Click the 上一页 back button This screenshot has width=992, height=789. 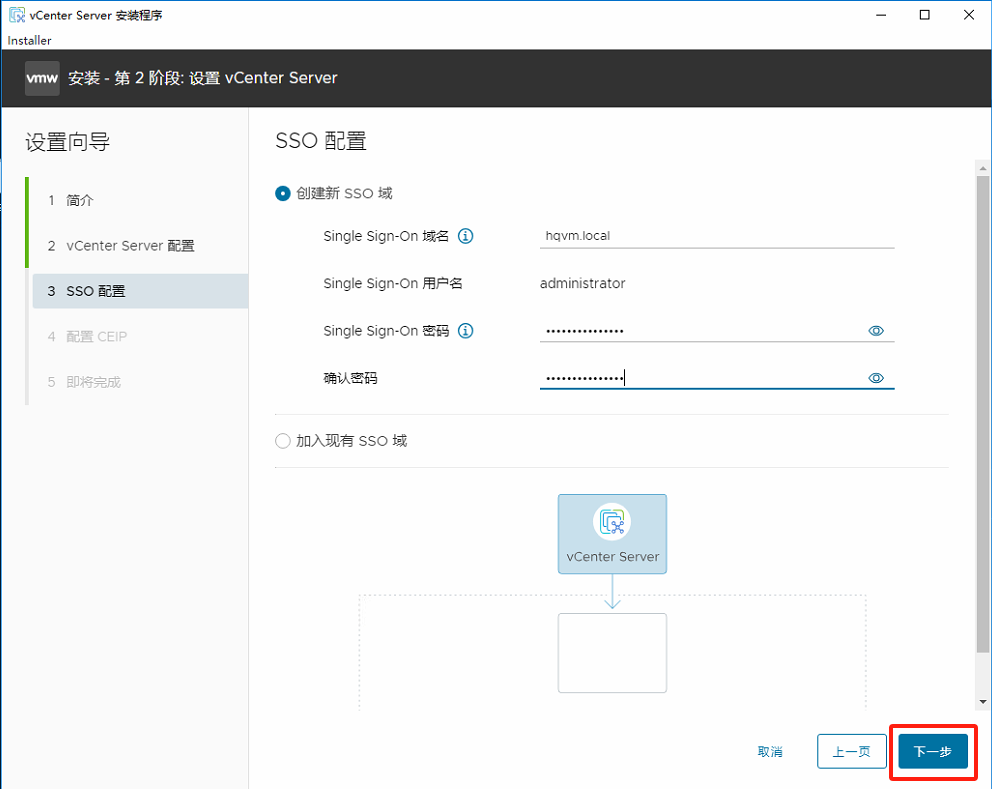852,752
